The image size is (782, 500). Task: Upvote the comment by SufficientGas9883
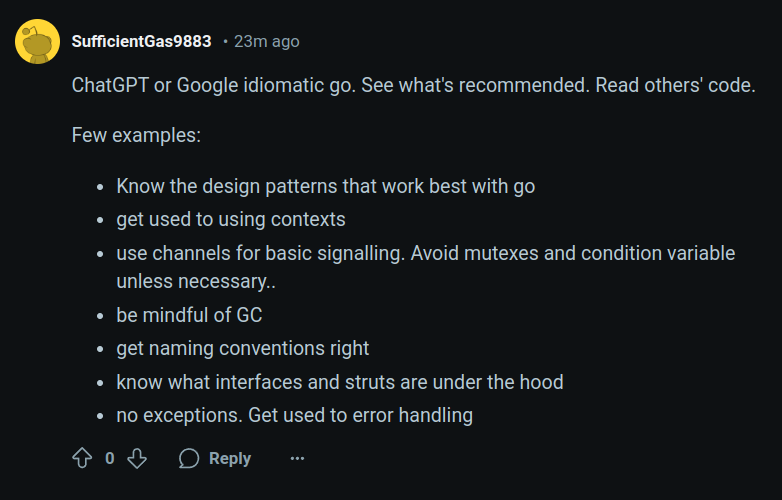tap(82, 458)
